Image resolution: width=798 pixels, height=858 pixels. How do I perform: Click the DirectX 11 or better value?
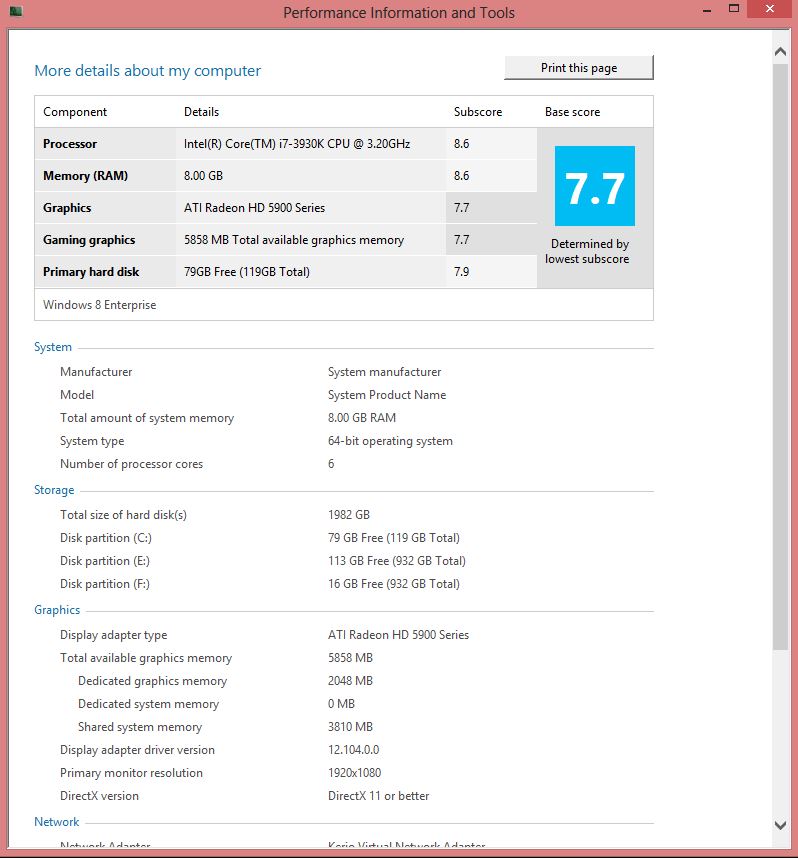coord(378,796)
